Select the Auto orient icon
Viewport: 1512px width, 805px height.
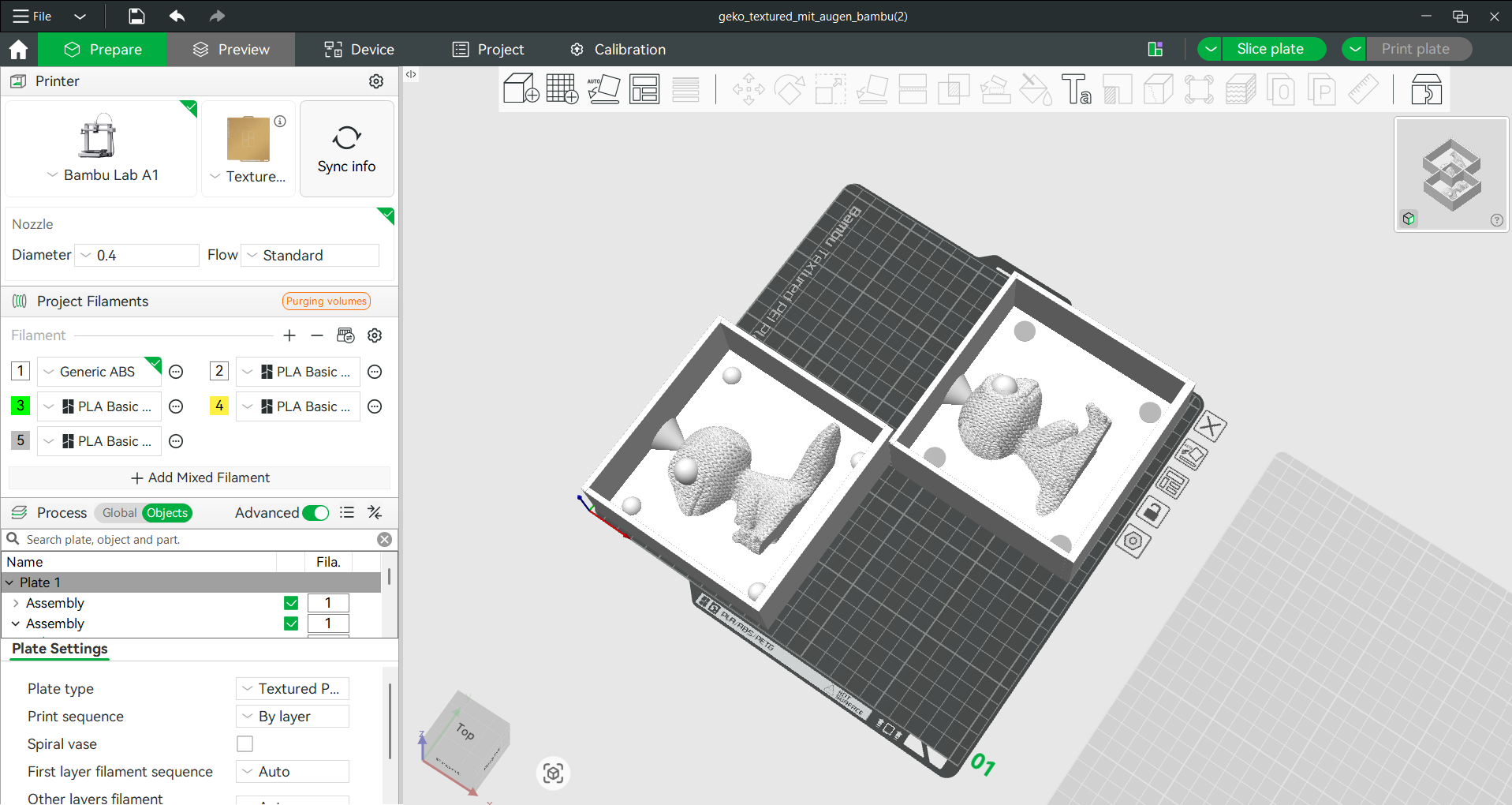pos(603,89)
